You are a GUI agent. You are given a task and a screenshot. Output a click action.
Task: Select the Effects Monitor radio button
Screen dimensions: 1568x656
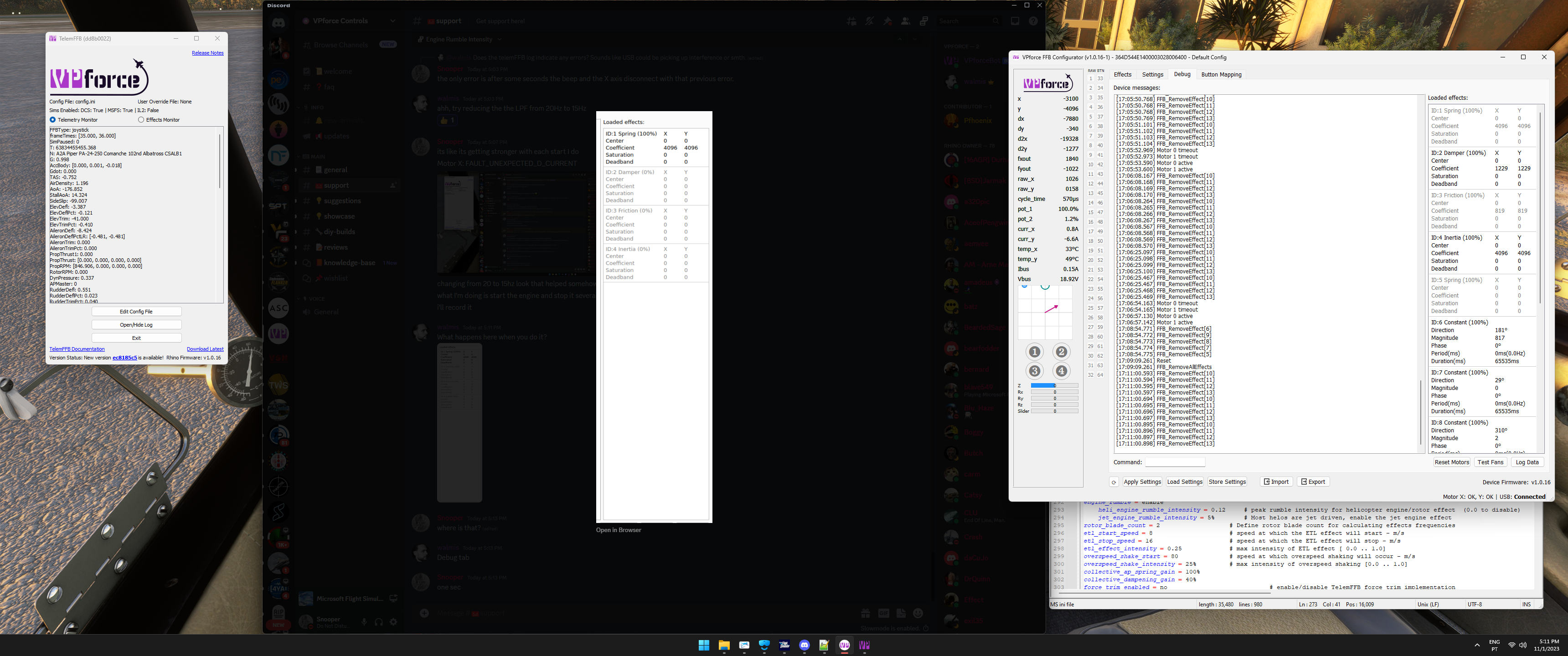(141, 120)
